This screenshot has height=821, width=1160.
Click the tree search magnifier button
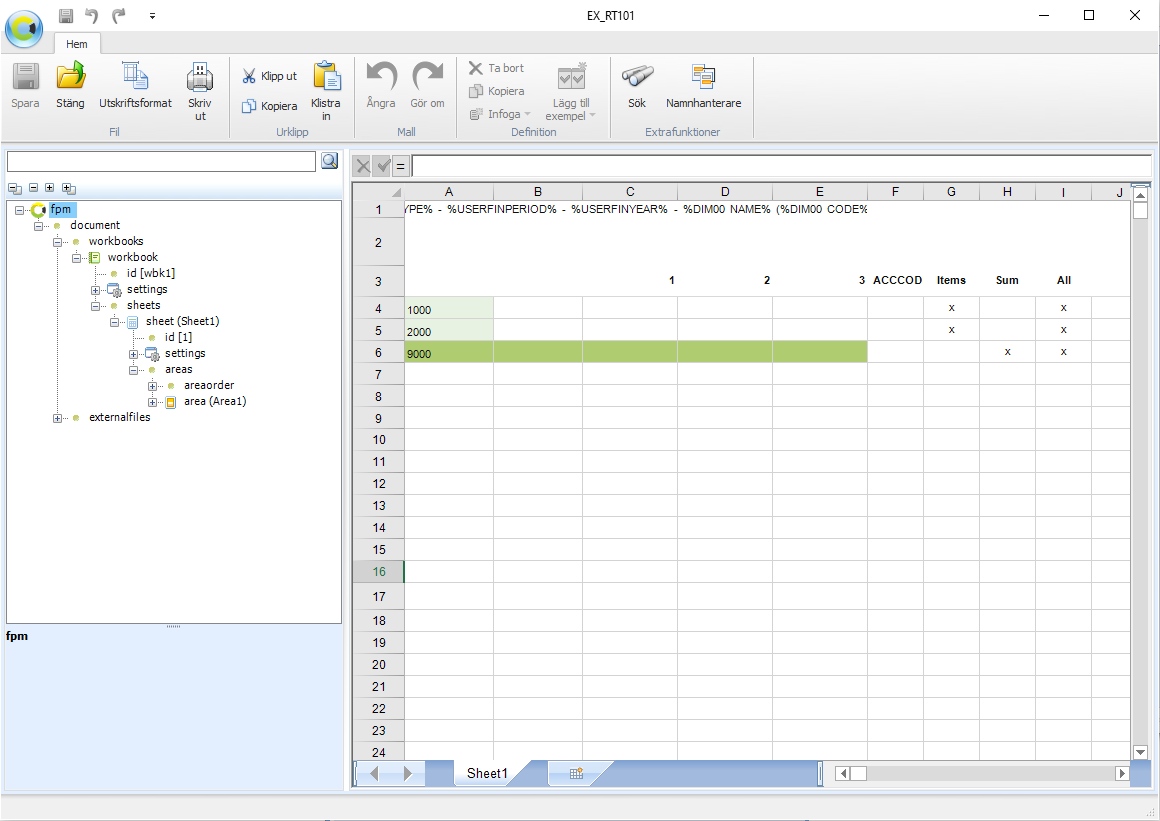[x=329, y=161]
